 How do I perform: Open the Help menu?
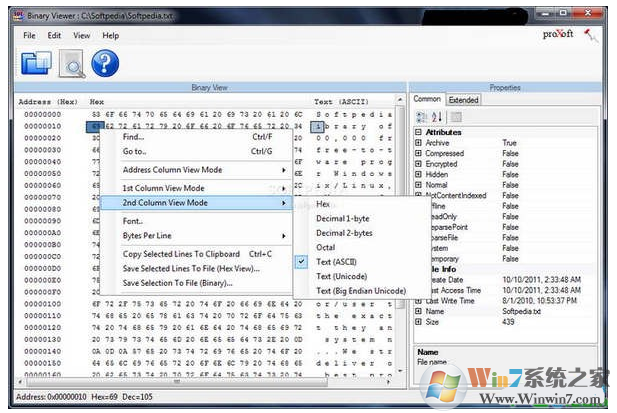(111, 35)
